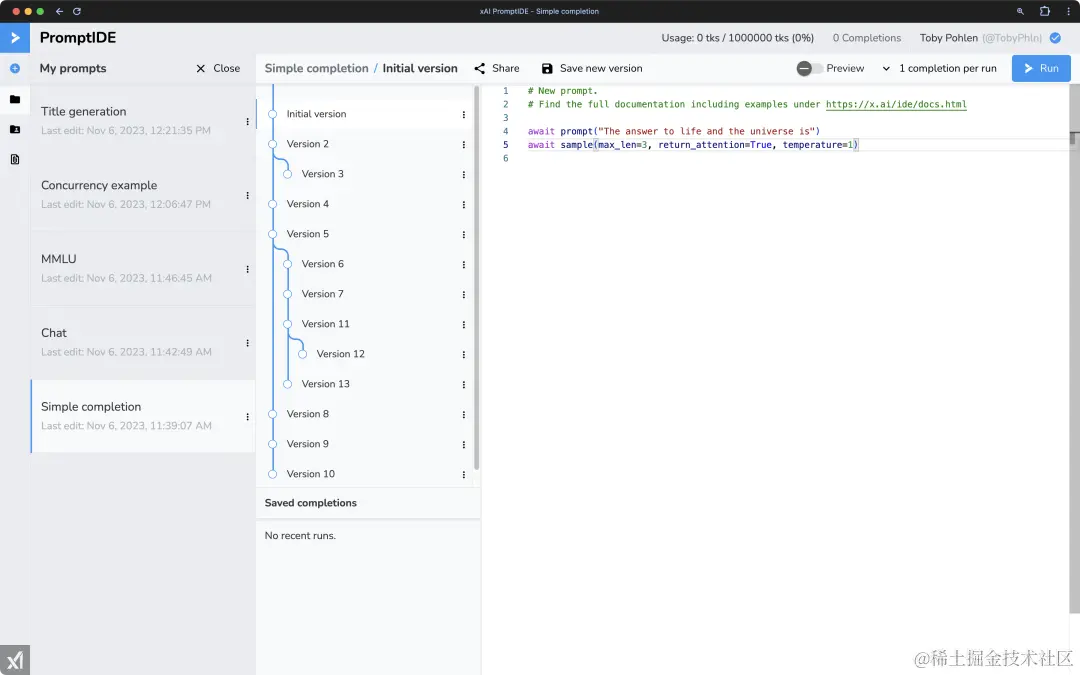Select the Concurrency example prompt
Screen dimensions: 1080x675
pos(143,195)
